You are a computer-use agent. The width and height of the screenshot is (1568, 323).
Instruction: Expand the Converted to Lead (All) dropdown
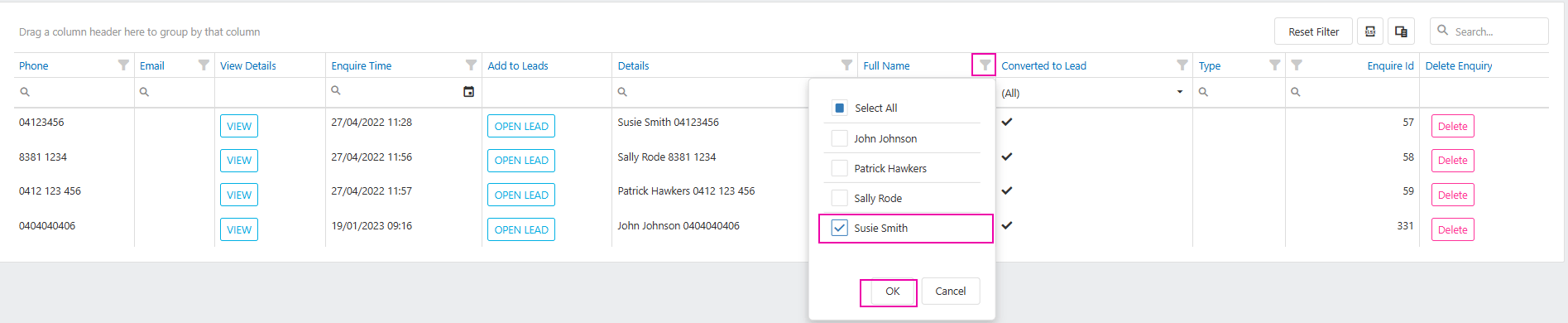click(1180, 92)
